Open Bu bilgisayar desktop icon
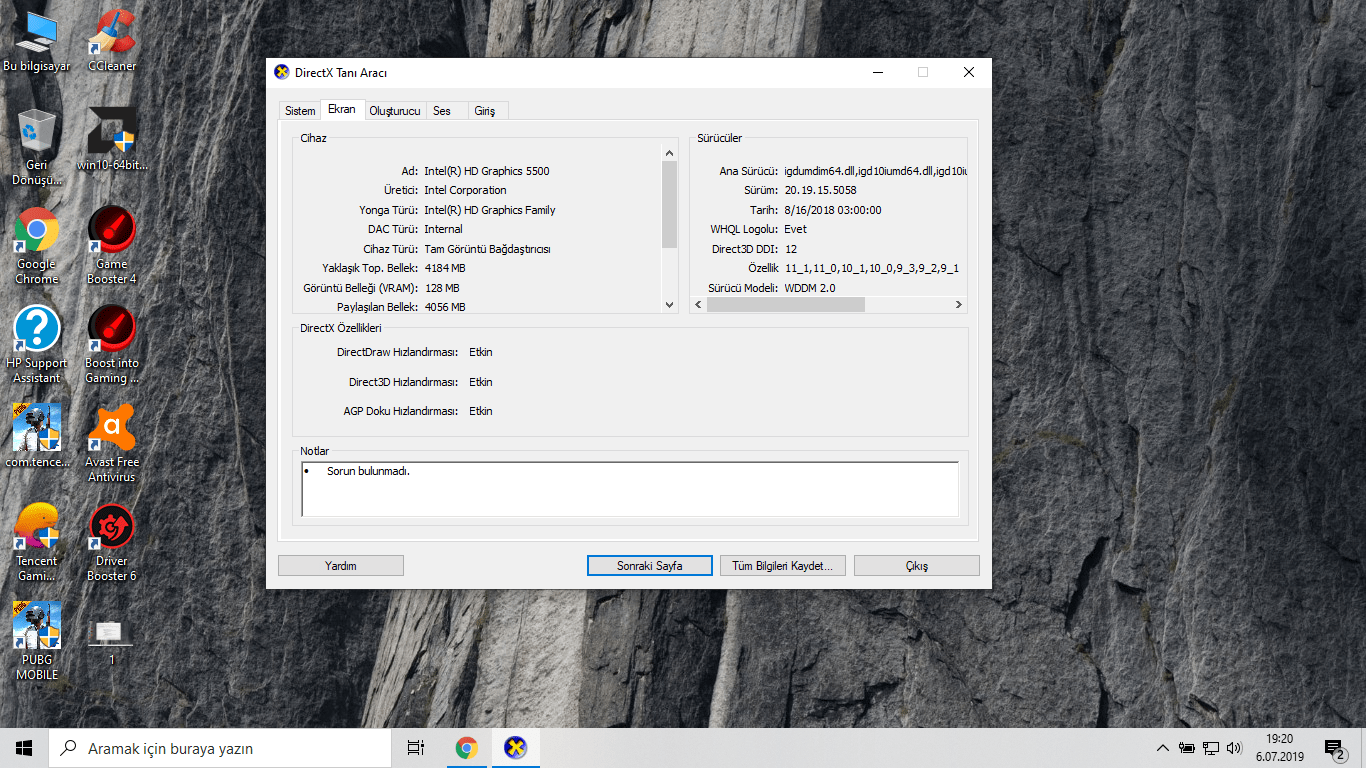The width and height of the screenshot is (1366, 768). point(37,41)
